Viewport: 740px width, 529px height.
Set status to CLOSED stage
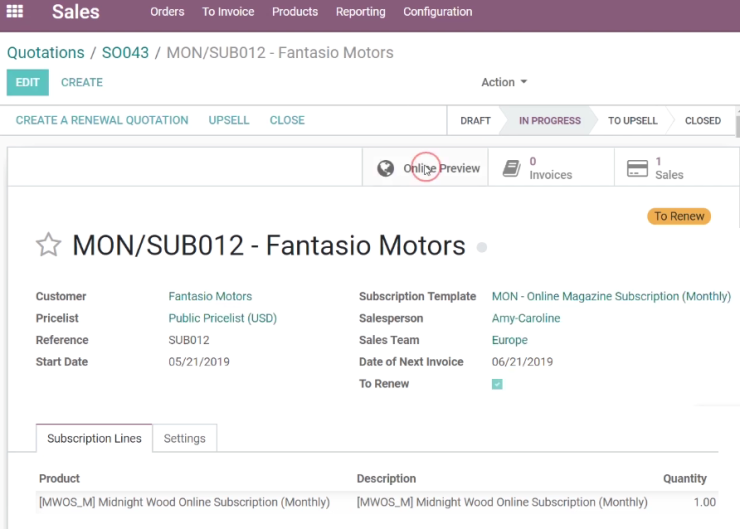tap(703, 121)
